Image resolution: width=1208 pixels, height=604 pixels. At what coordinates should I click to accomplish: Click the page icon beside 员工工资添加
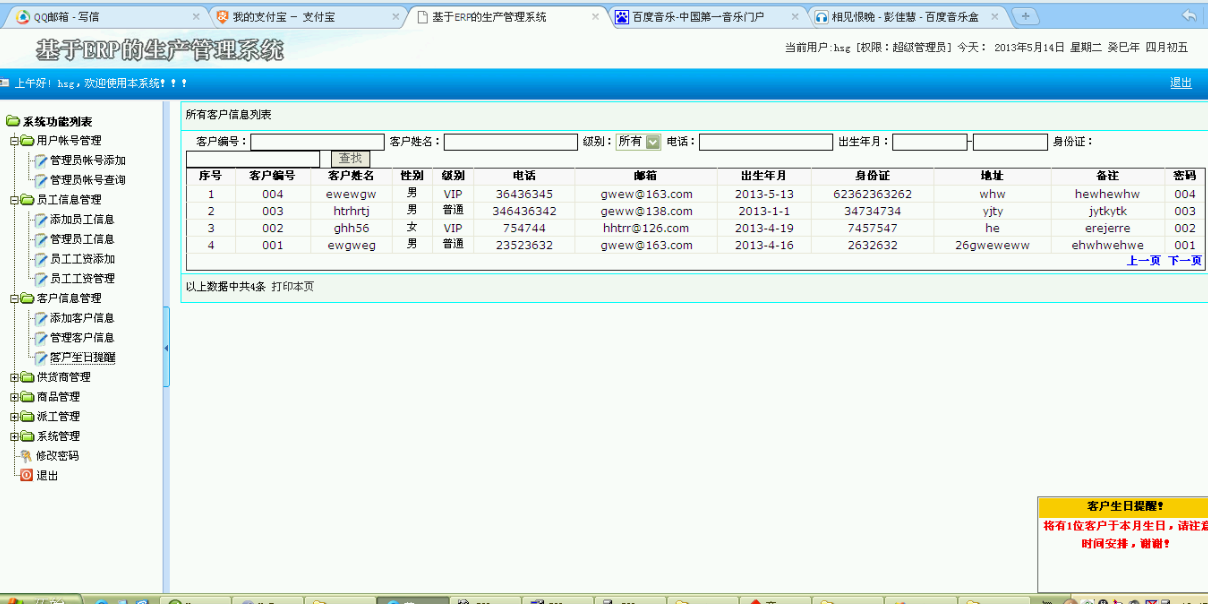(41, 259)
